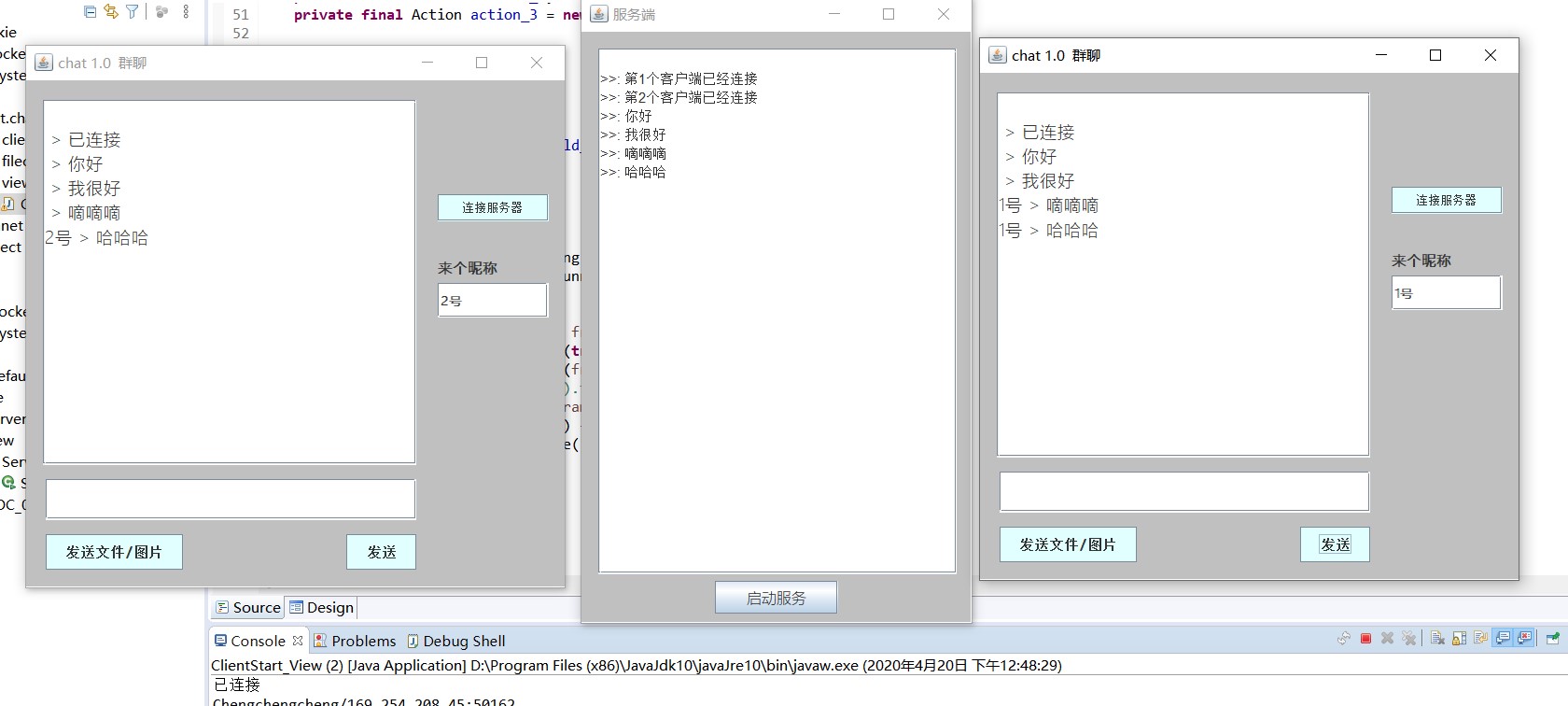The height and width of the screenshot is (706, 1568).
Task: Click the greyed reconnect arrows icon in console toolbar
Action: coord(1343,639)
